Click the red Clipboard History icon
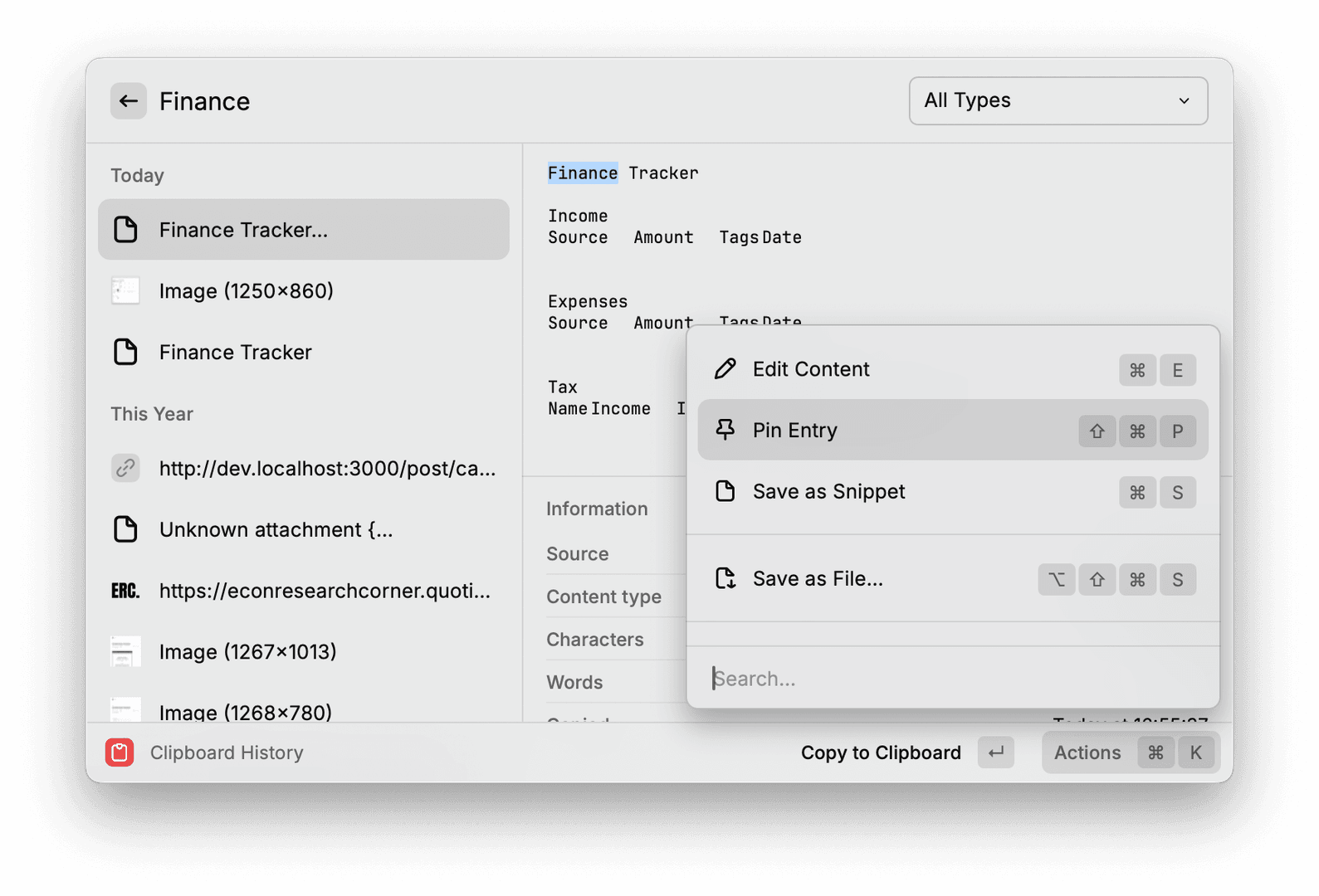This screenshot has height=896, width=1319. [x=120, y=752]
